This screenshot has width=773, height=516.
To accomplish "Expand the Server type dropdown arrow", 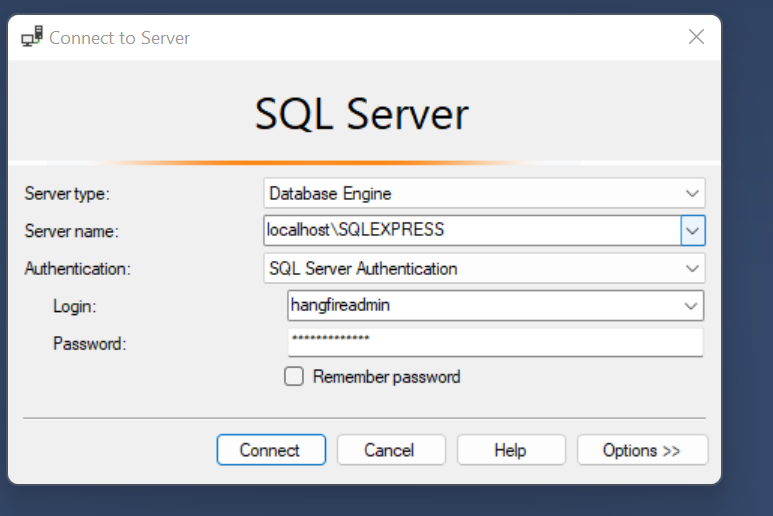I will 692,193.
